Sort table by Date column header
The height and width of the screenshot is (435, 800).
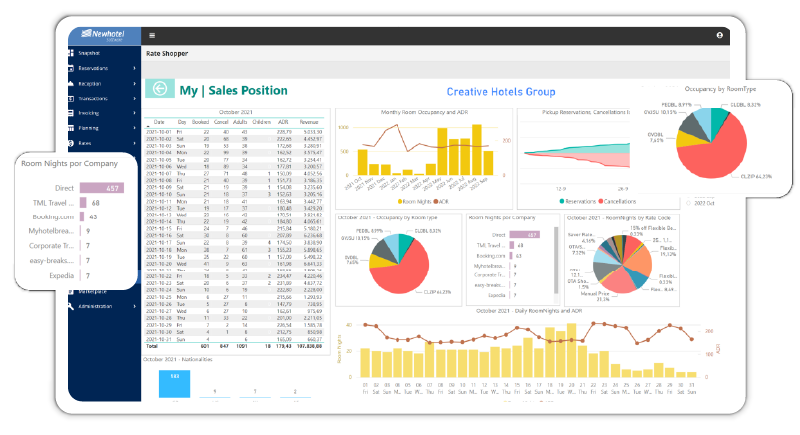159,122
